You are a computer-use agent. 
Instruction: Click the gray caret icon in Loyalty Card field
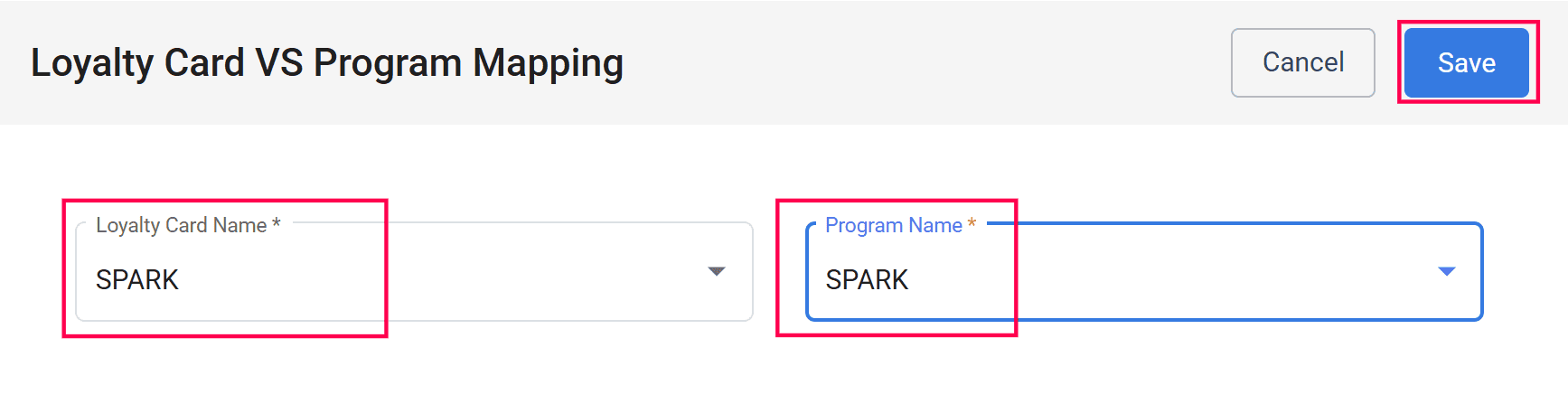(717, 271)
